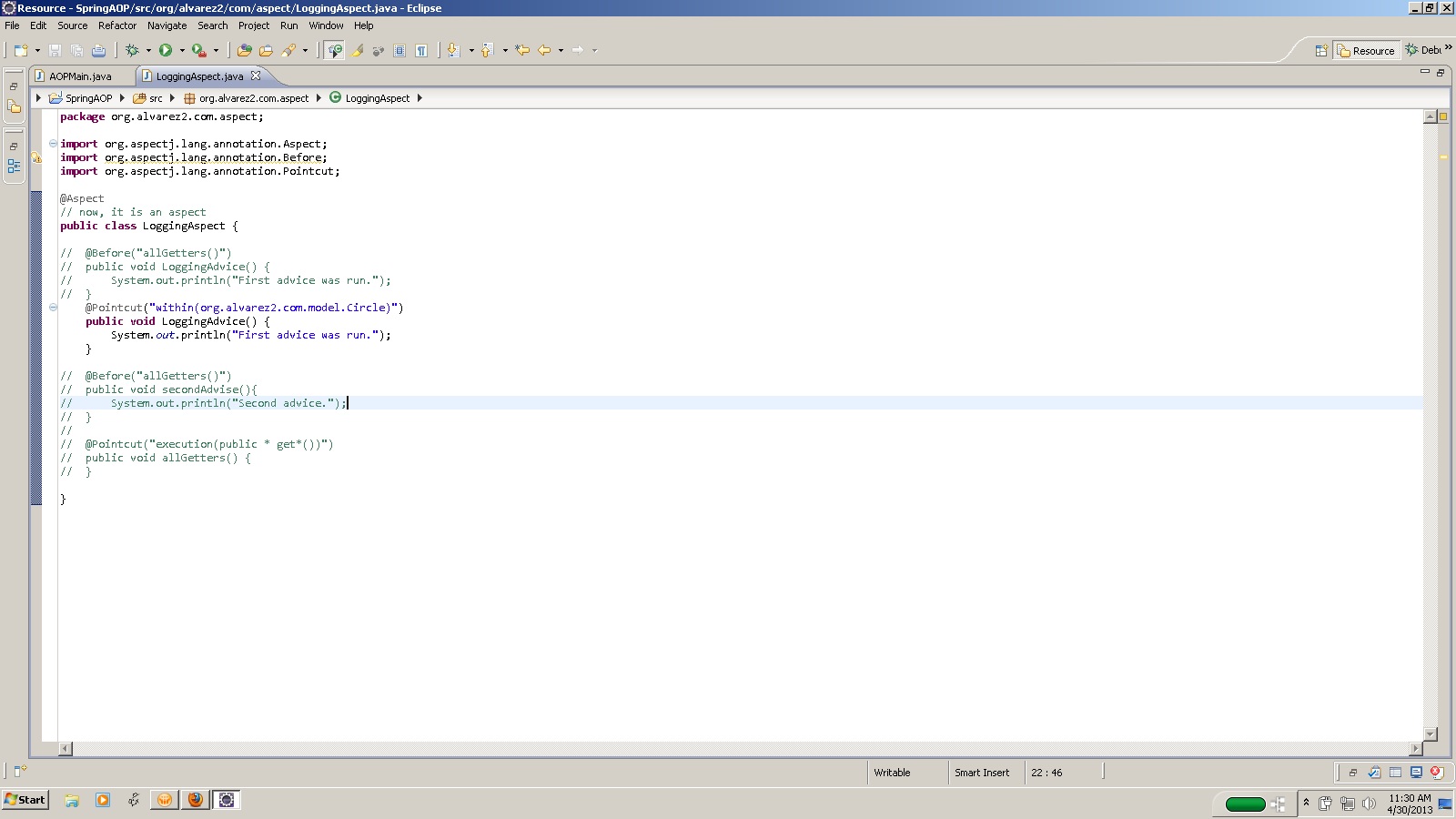Click the Print icon in toolbar

tap(98, 51)
